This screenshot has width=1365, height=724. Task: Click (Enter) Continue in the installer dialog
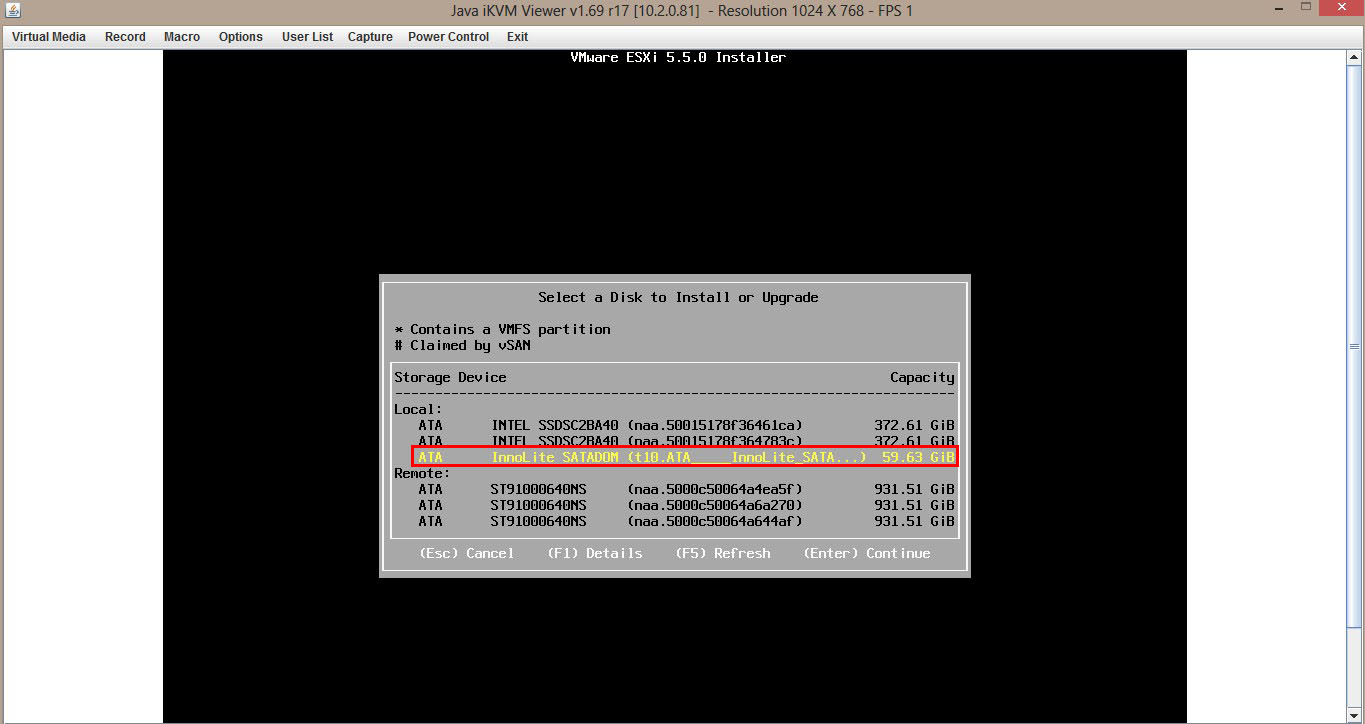[x=866, y=553]
